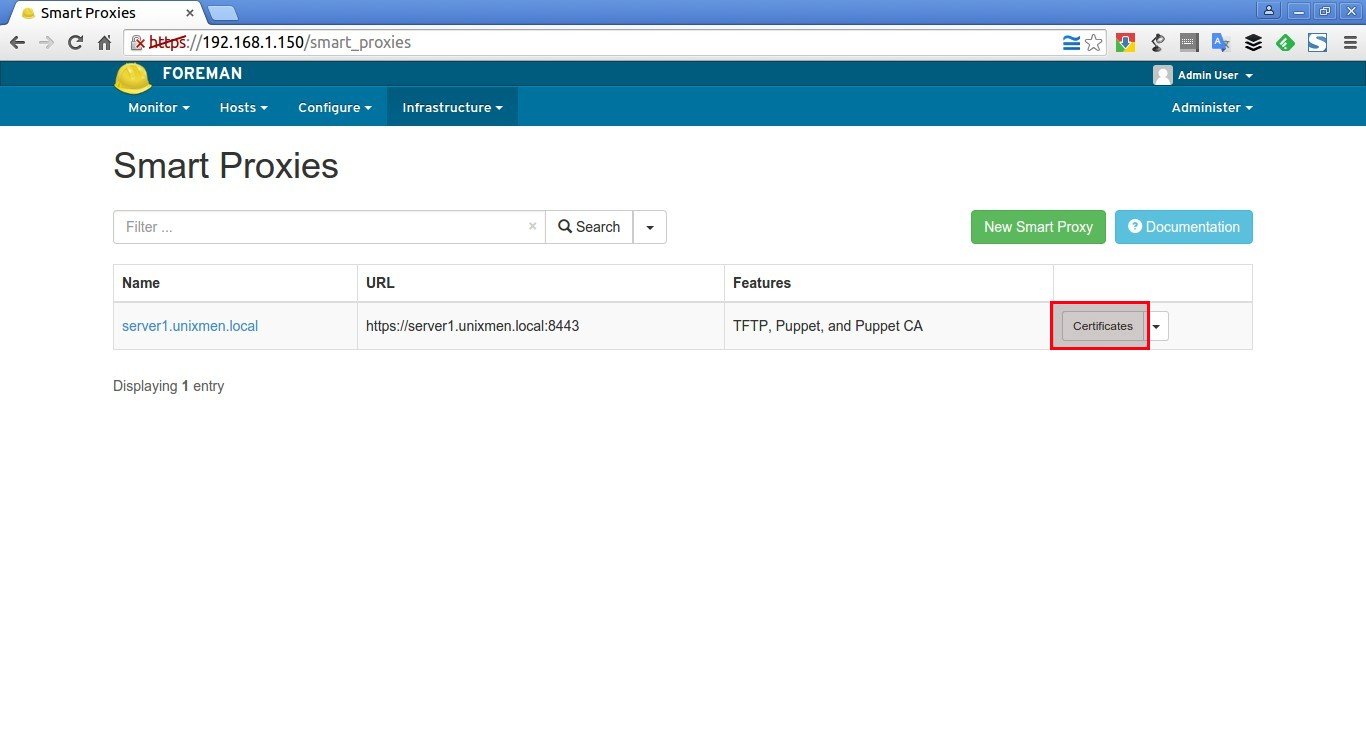
Task: Click the desk lamp extension icon
Action: pos(1158,43)
